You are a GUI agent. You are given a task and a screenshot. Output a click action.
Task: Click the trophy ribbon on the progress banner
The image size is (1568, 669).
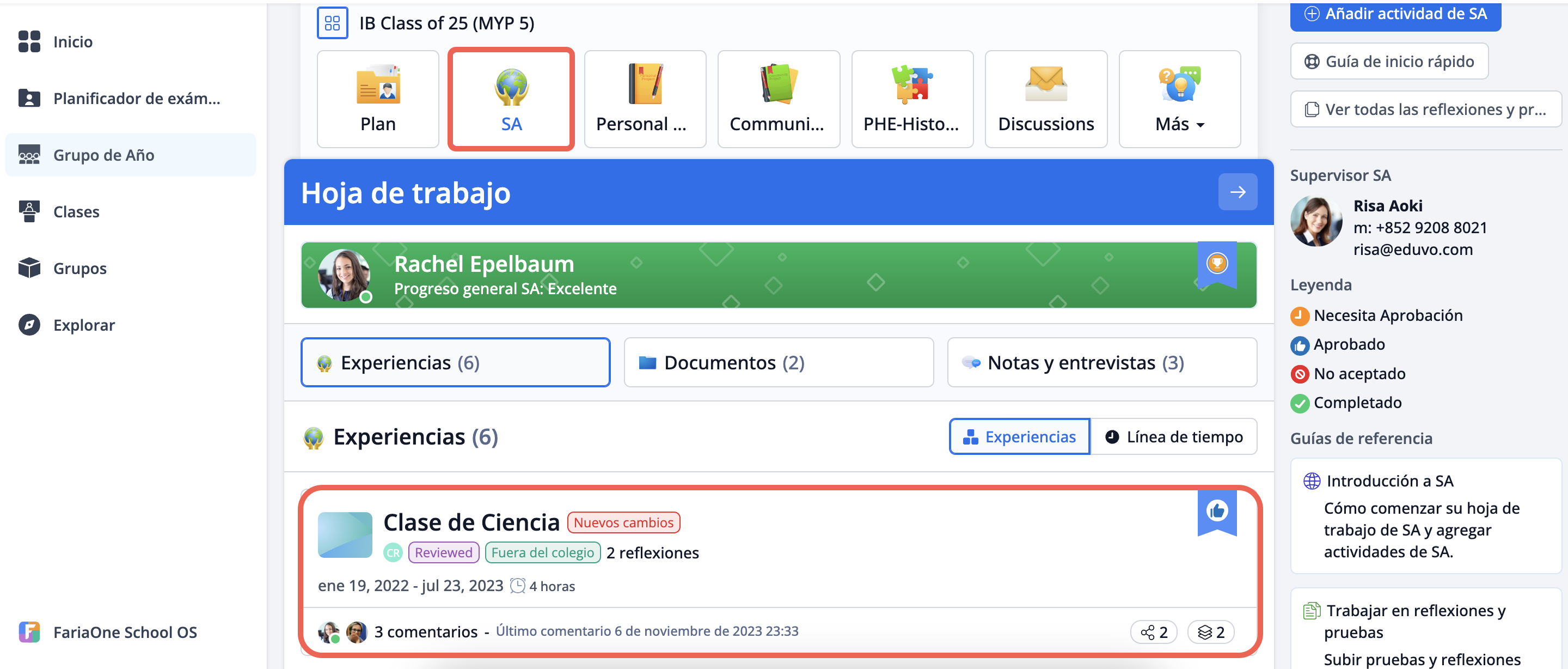coord(1216,264)
